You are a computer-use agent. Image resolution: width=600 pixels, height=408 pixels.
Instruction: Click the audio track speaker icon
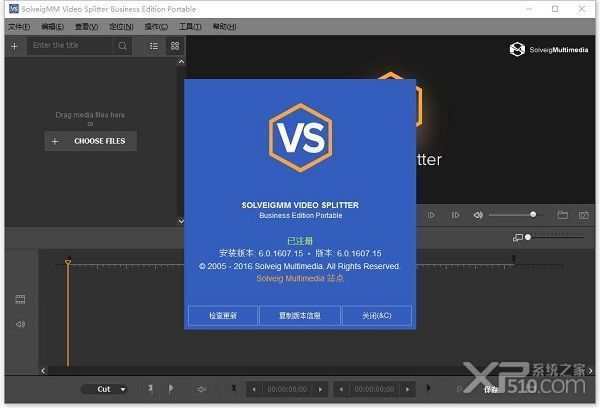(x=20, y=325)
